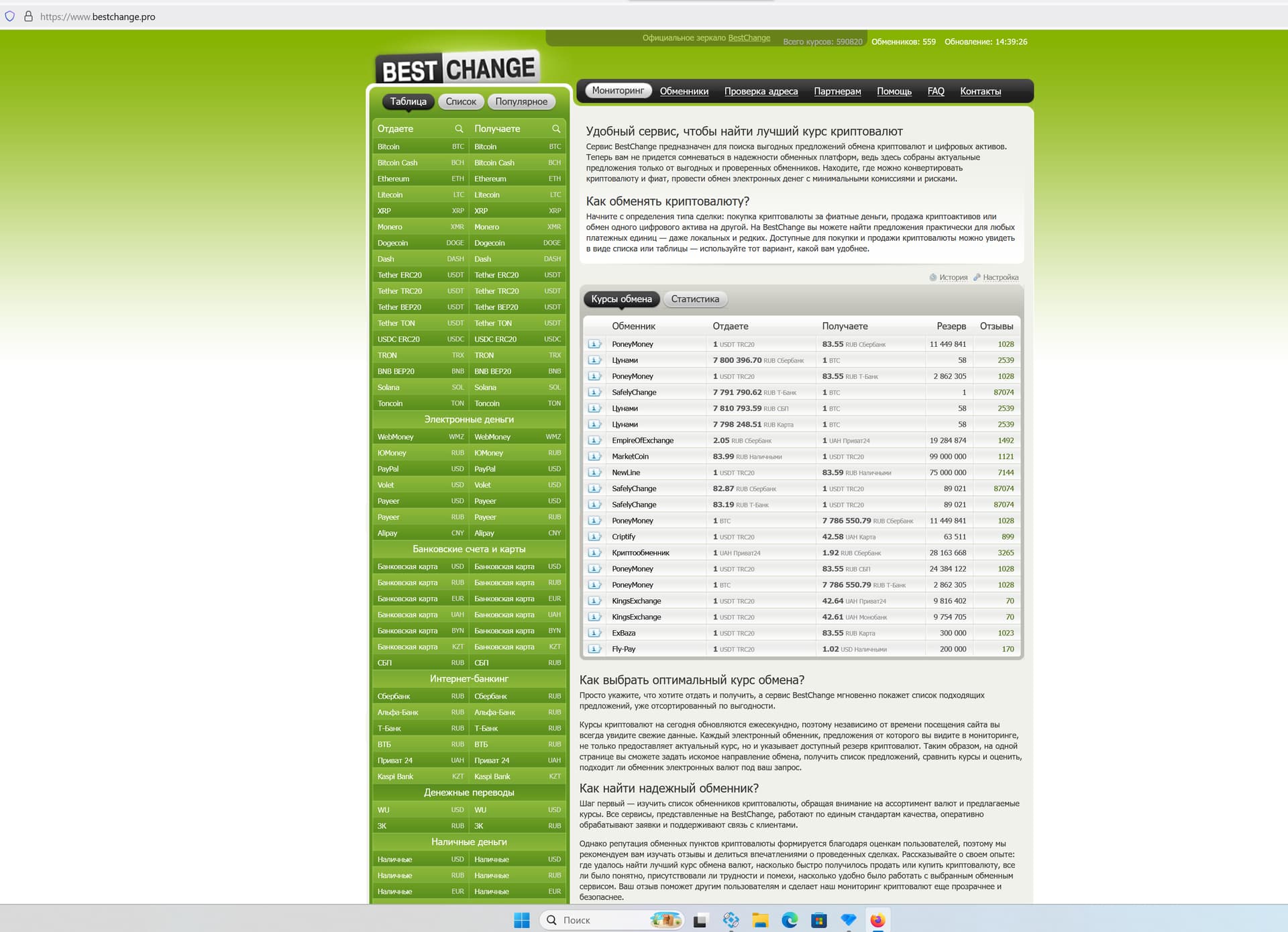This screenshot has width=1288, height=932.
Task: Select Сбербанк RUB in the Получаете column
Action: click(517, 696)
